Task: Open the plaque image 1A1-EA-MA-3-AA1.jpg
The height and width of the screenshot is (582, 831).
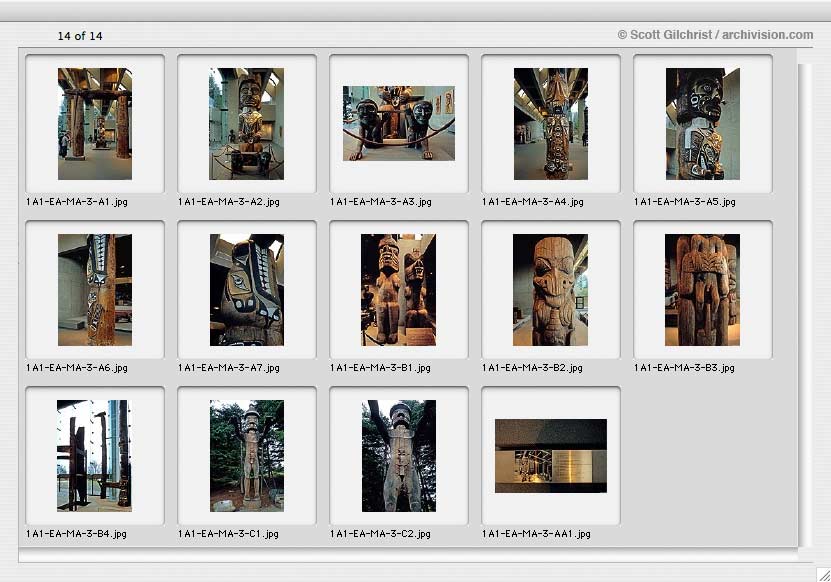Action: point(551,456)
